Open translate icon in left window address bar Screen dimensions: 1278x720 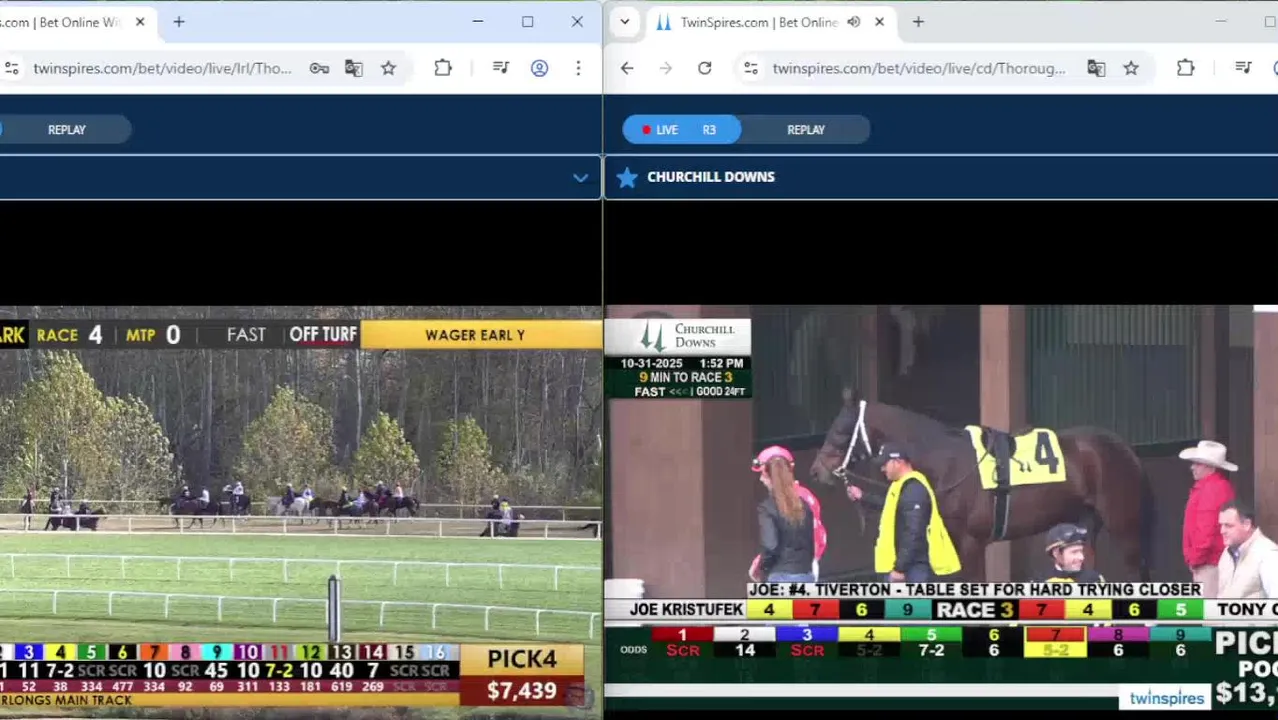pyautogui.click(x=354, y=68)
